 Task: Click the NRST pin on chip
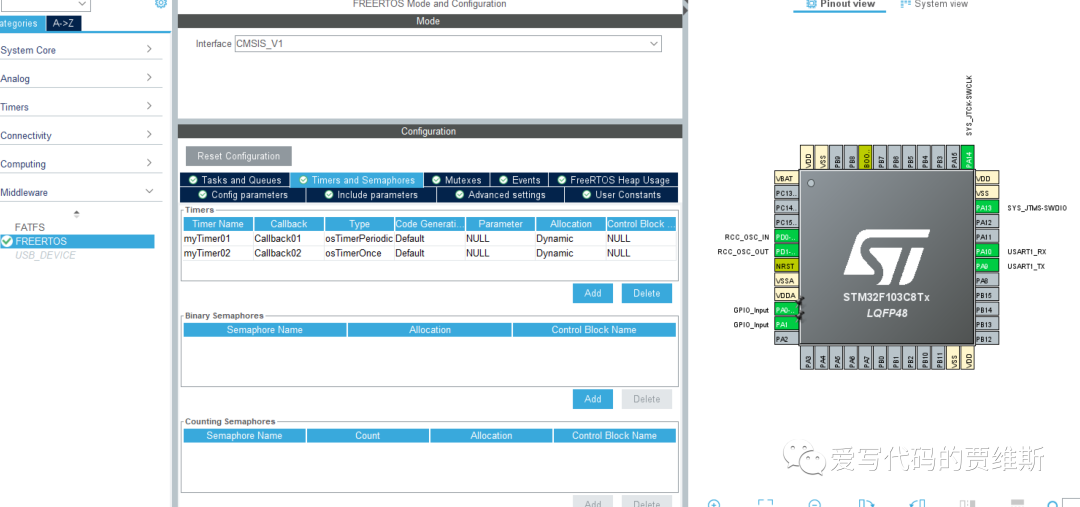(786, 266)
